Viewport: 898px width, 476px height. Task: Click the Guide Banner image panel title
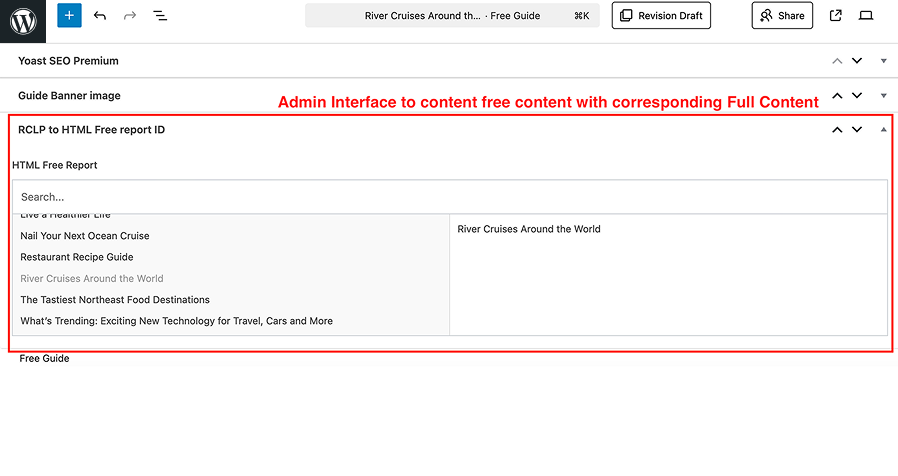pos(69,96)
